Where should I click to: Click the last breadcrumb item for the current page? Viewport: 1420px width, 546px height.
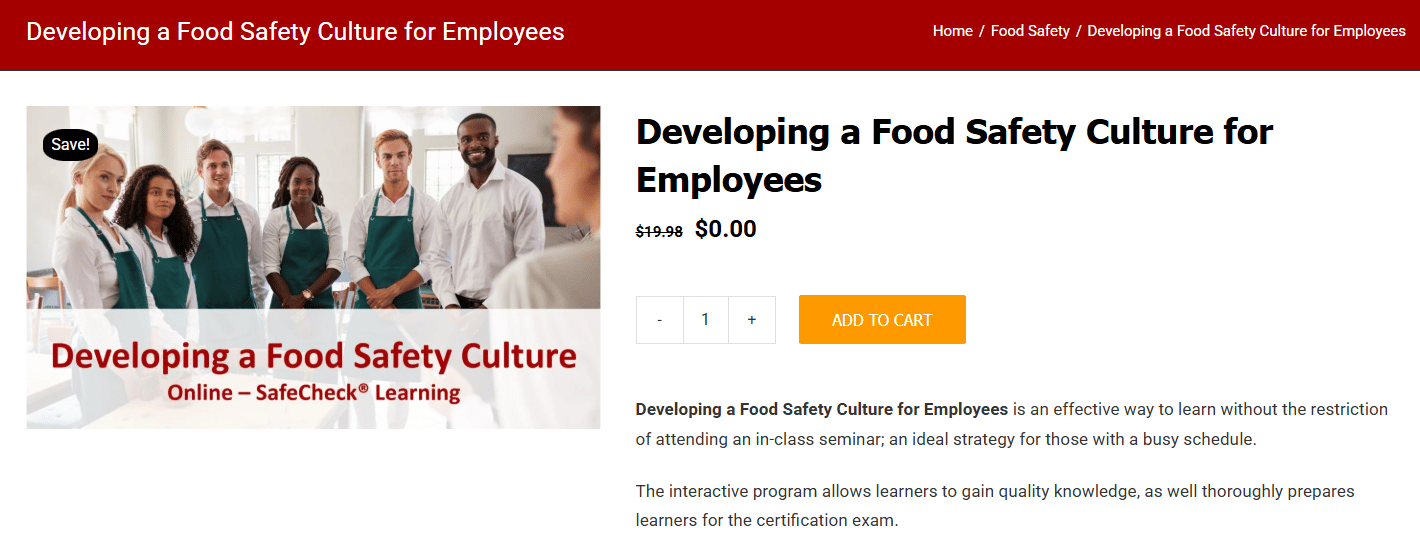coord(1246,31)
